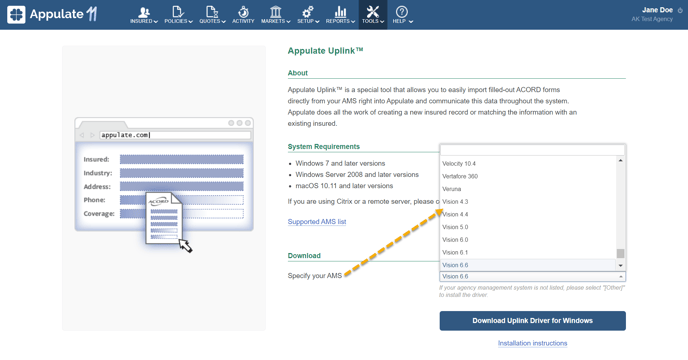Select Vision 5.0 from the AMS list

point(528,227)
